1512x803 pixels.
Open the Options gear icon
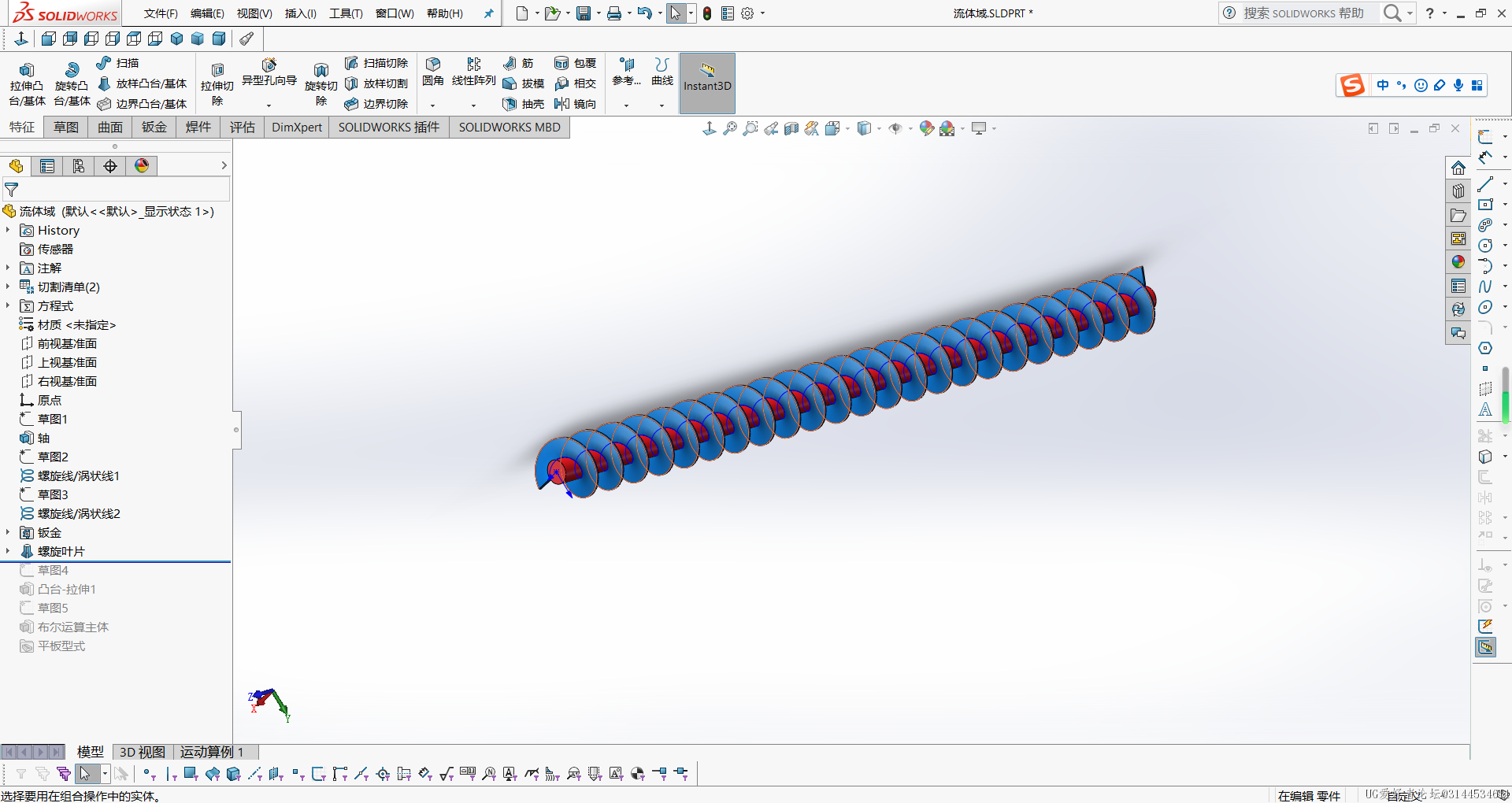click(x=747, y=13)
